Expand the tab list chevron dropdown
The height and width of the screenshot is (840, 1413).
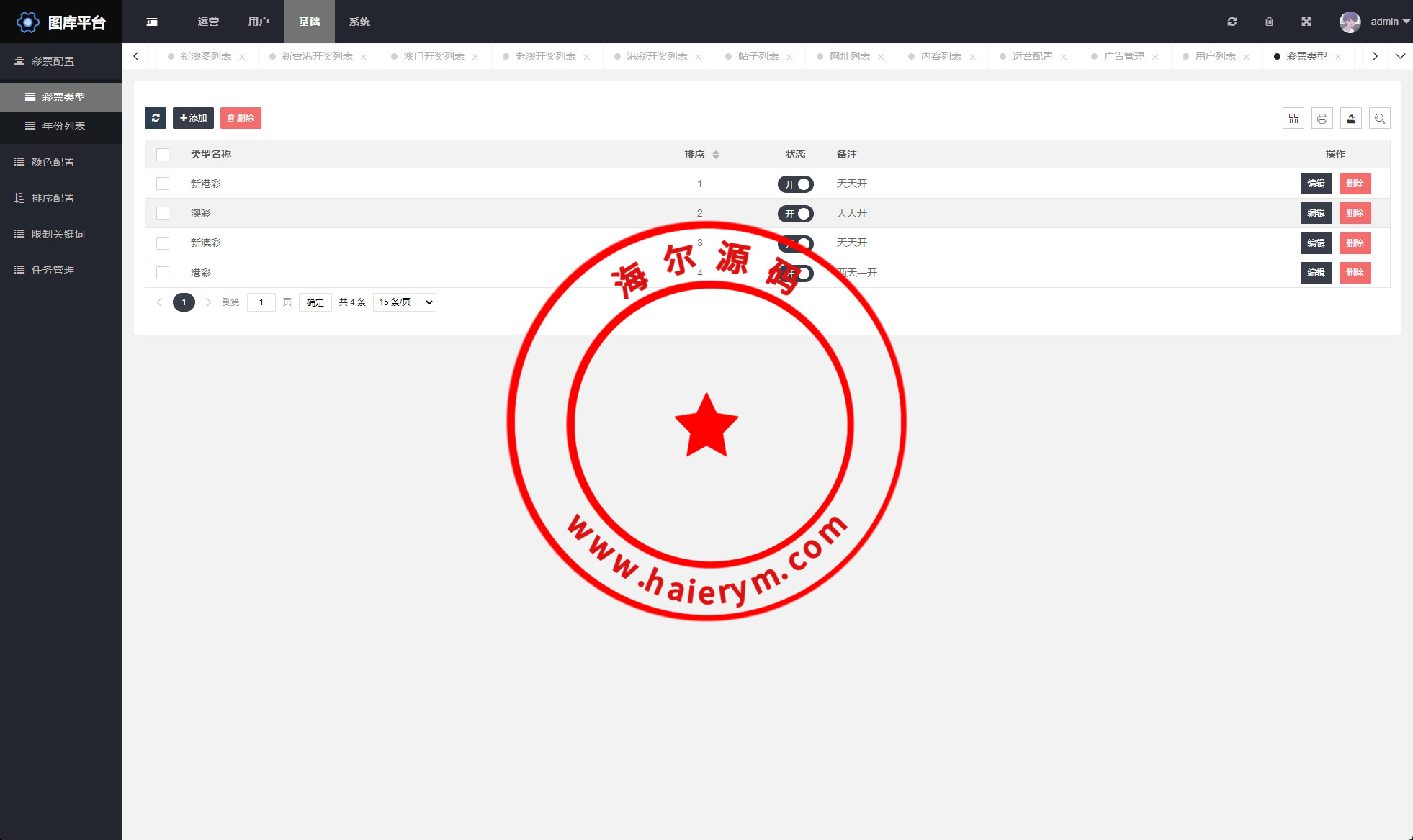(1400, 56)
